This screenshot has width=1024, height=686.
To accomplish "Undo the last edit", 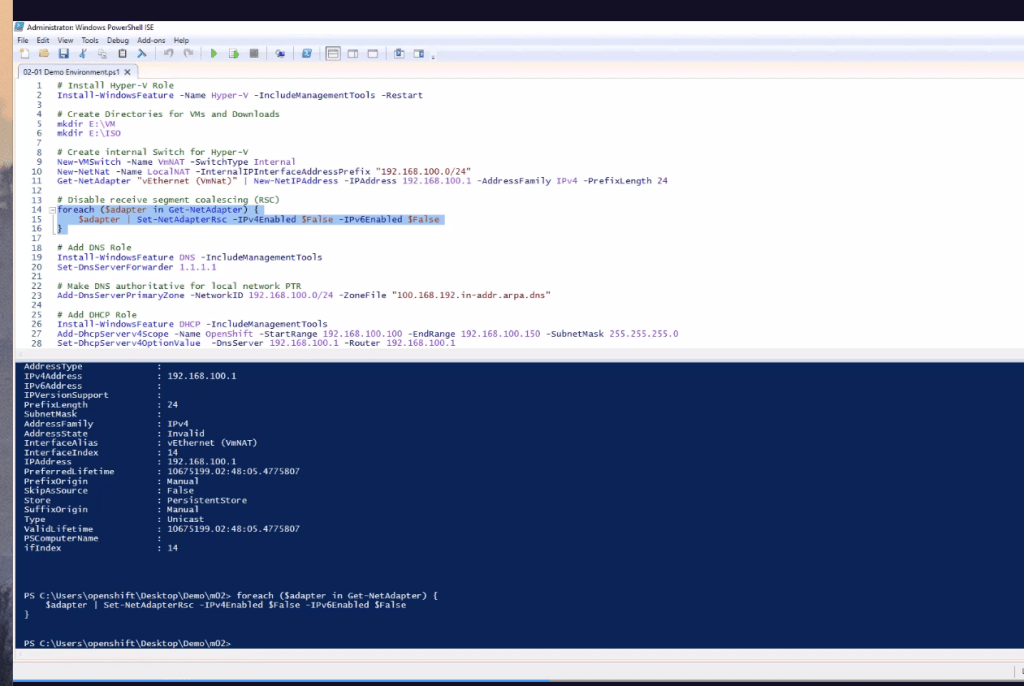I will pos(168,54).
